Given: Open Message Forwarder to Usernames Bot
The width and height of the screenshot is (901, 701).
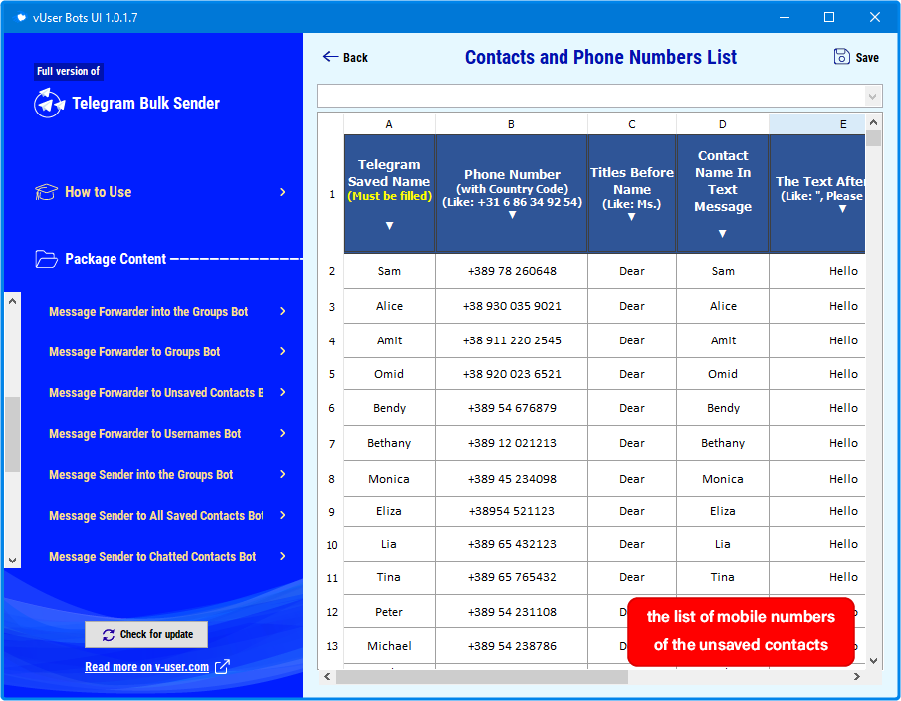Looking at the screenshot, I should point(145,434).
